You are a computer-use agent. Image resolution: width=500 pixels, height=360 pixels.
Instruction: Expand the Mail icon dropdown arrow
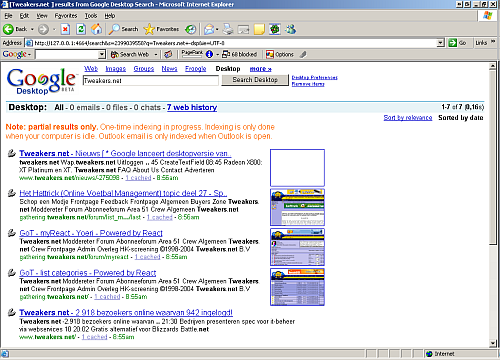(217, 29)
